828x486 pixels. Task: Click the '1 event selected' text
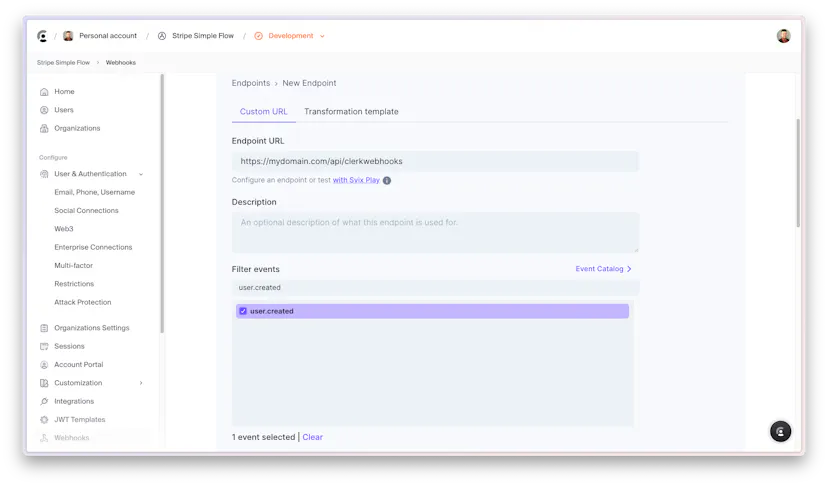[x=264, y=437]
